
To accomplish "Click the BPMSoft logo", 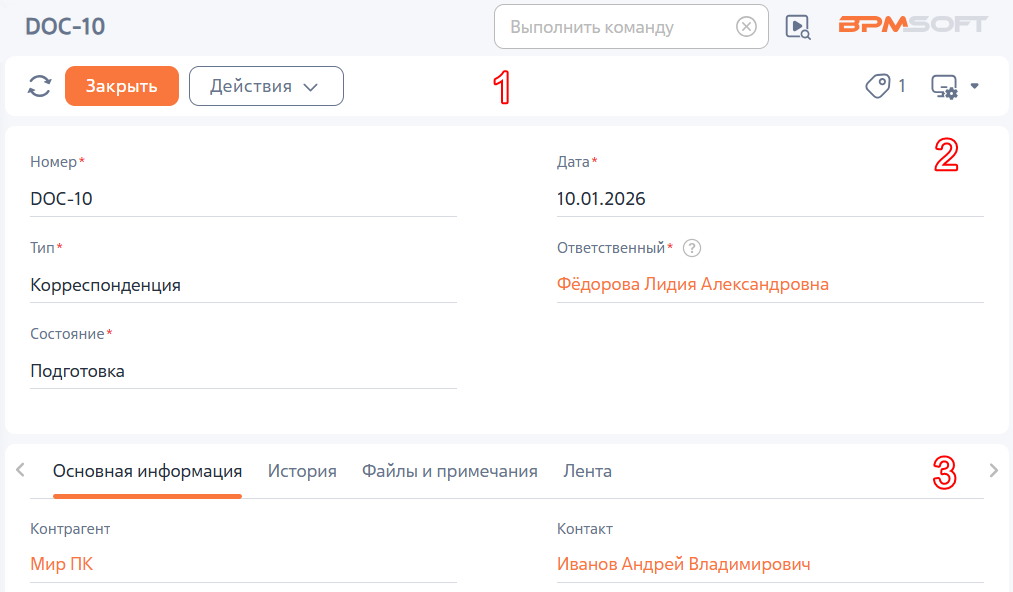I will click(x=913, y=25).
